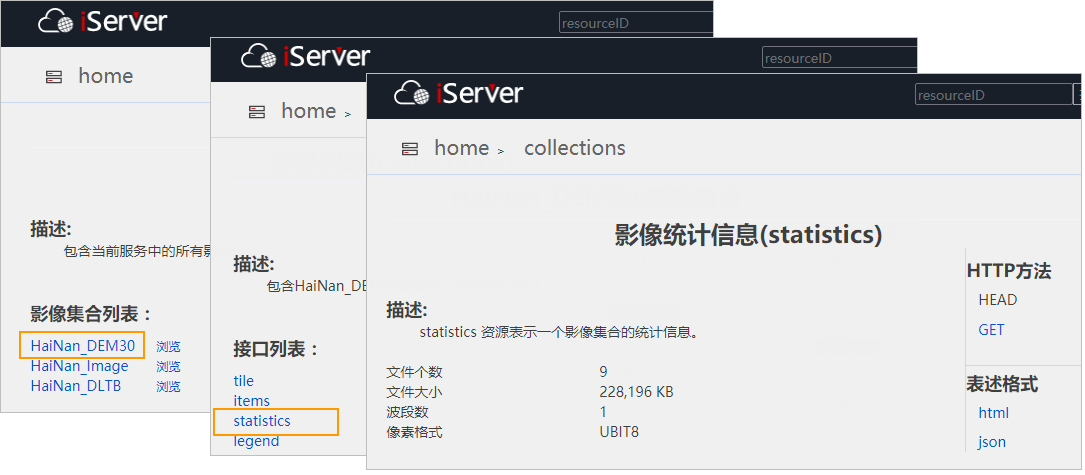Viewport: 1085px width, 475px height.
Task: Click 浏览 next to HaiNan_Image
Action: (168, 367)
